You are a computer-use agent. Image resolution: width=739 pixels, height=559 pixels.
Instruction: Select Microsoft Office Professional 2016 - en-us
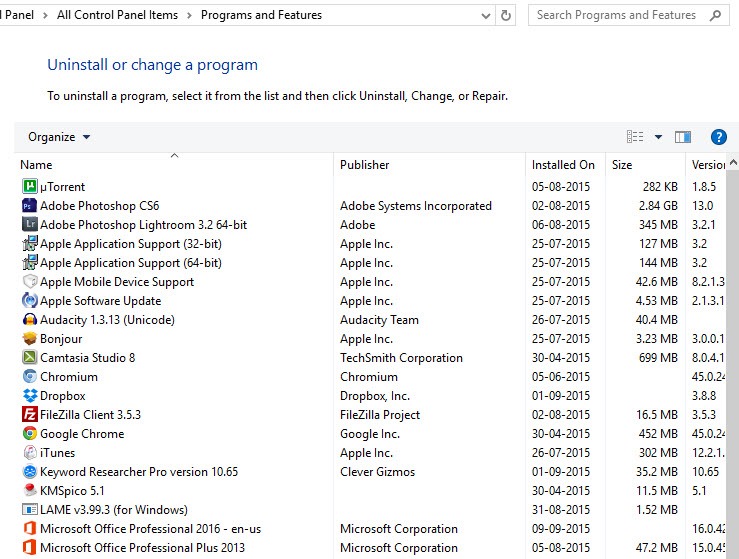point(150,528)
